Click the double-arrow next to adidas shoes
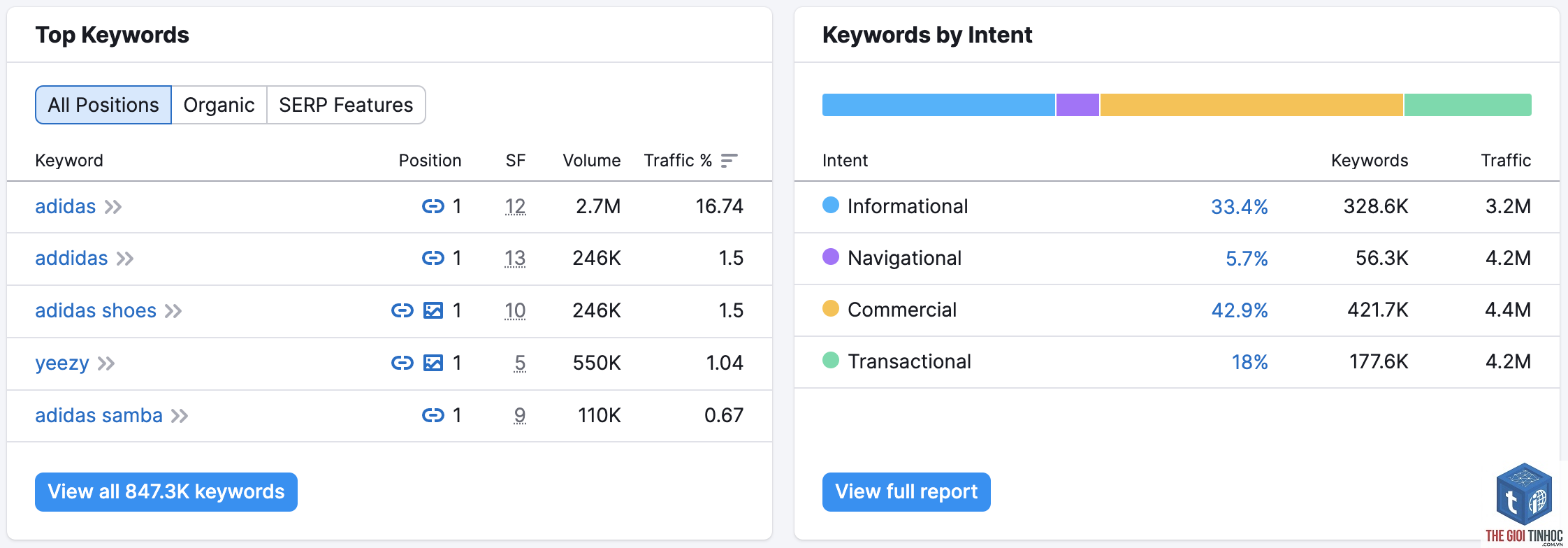This screenshot has height=548, width=1568. (x=173, y=311)
